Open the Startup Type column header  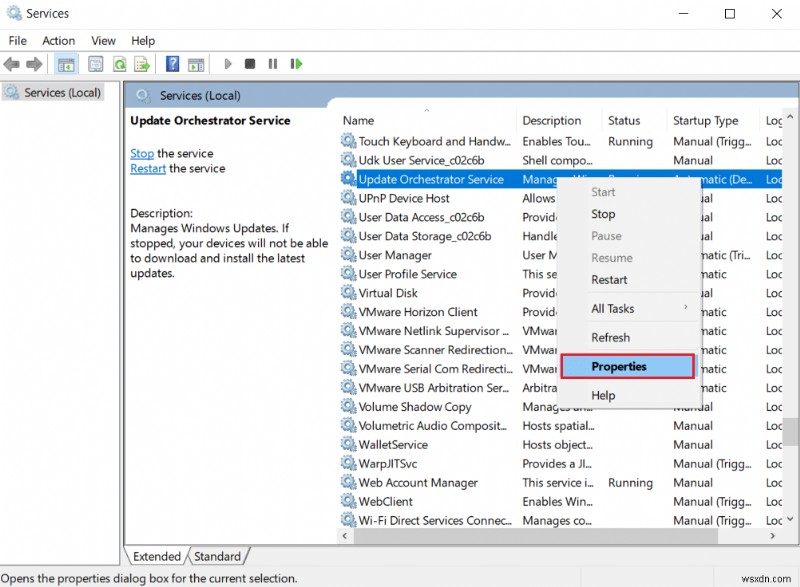coord(708,119)
